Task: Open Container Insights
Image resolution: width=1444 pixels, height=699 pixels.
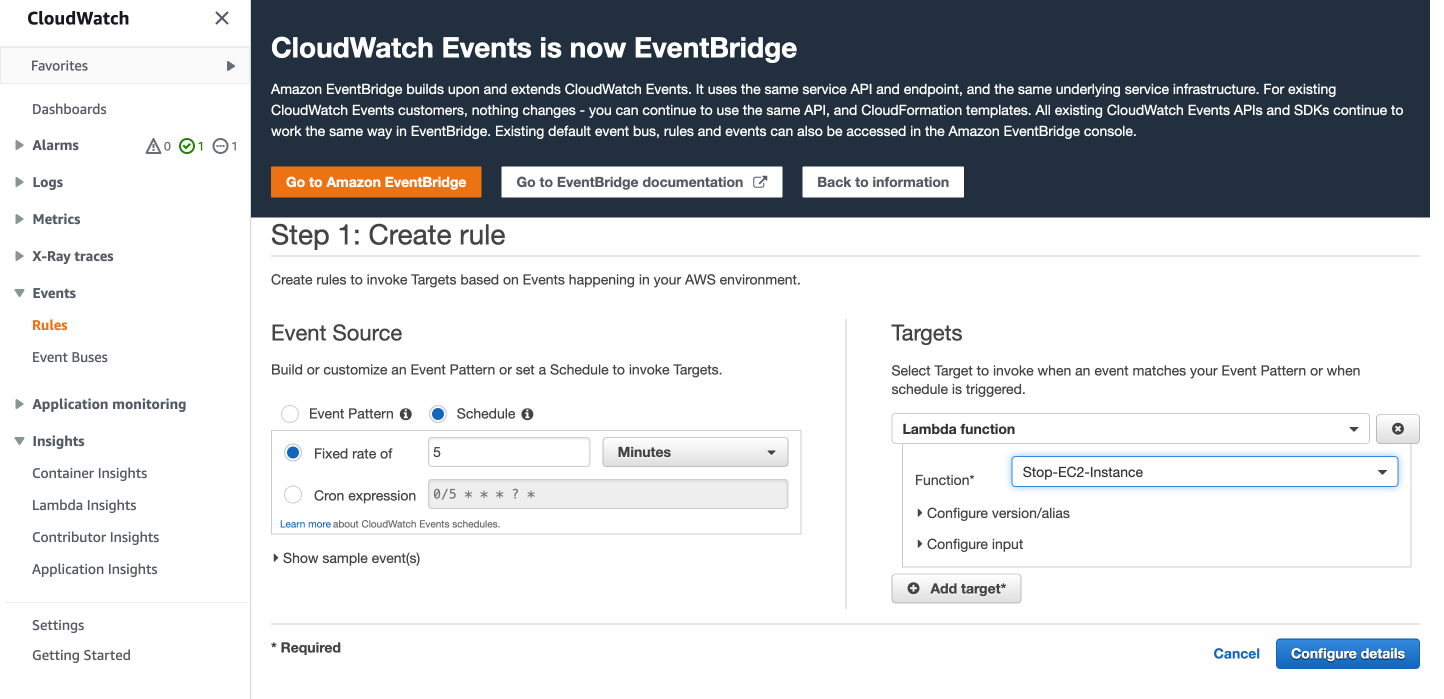Action: [90, 473]
